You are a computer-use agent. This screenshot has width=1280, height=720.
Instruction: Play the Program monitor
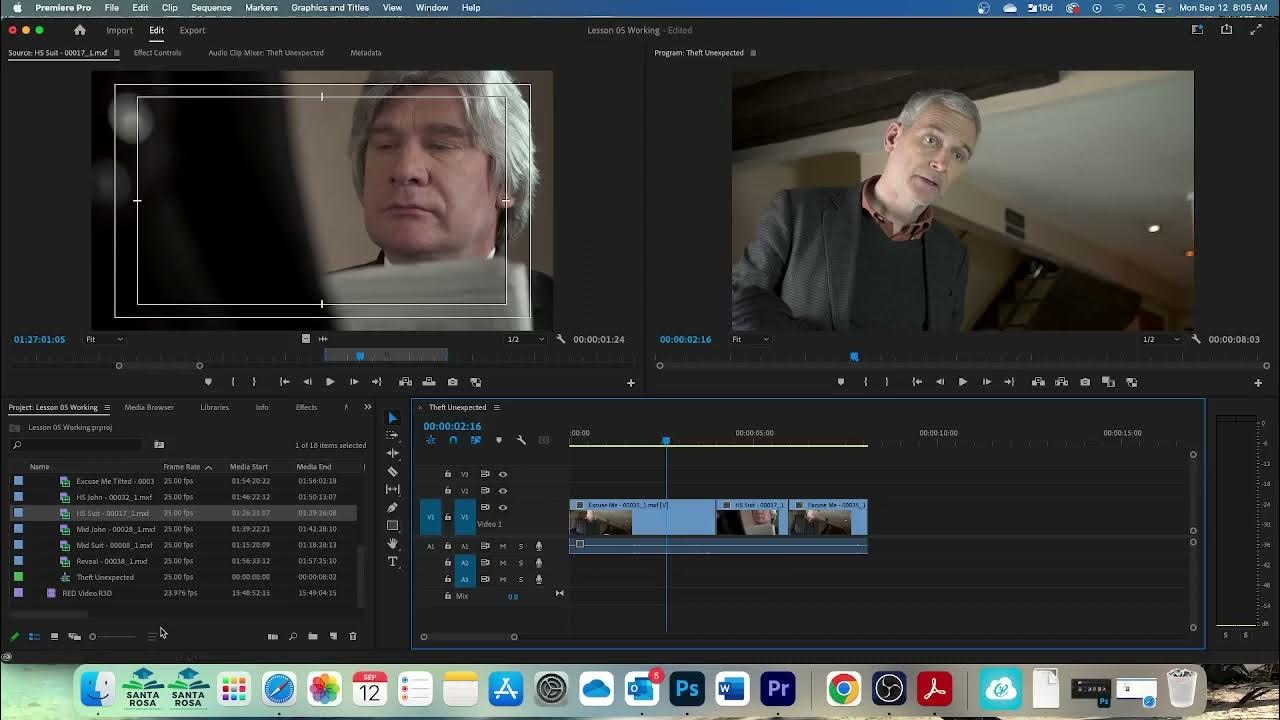click(x=962, y=382)
